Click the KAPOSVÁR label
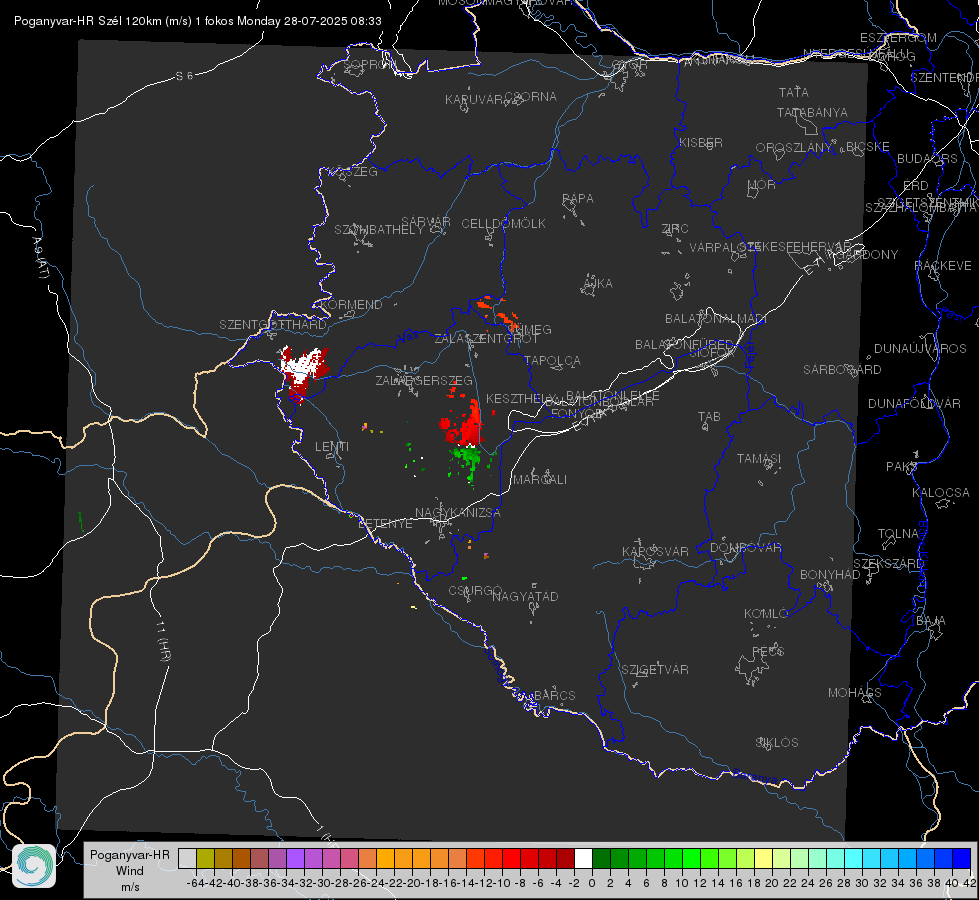 coord(655,551)
